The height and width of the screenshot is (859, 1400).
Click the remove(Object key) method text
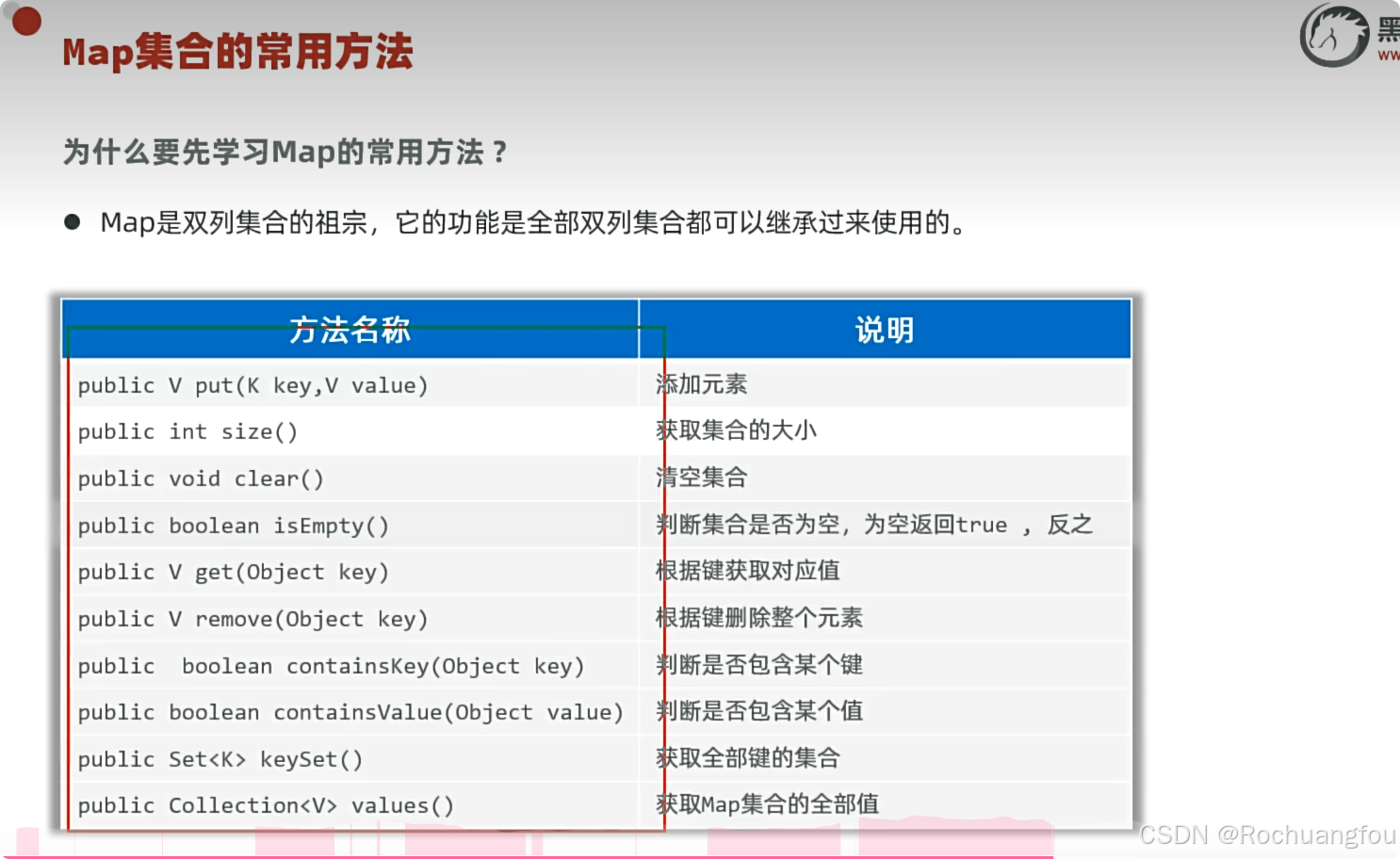point(253,619)
